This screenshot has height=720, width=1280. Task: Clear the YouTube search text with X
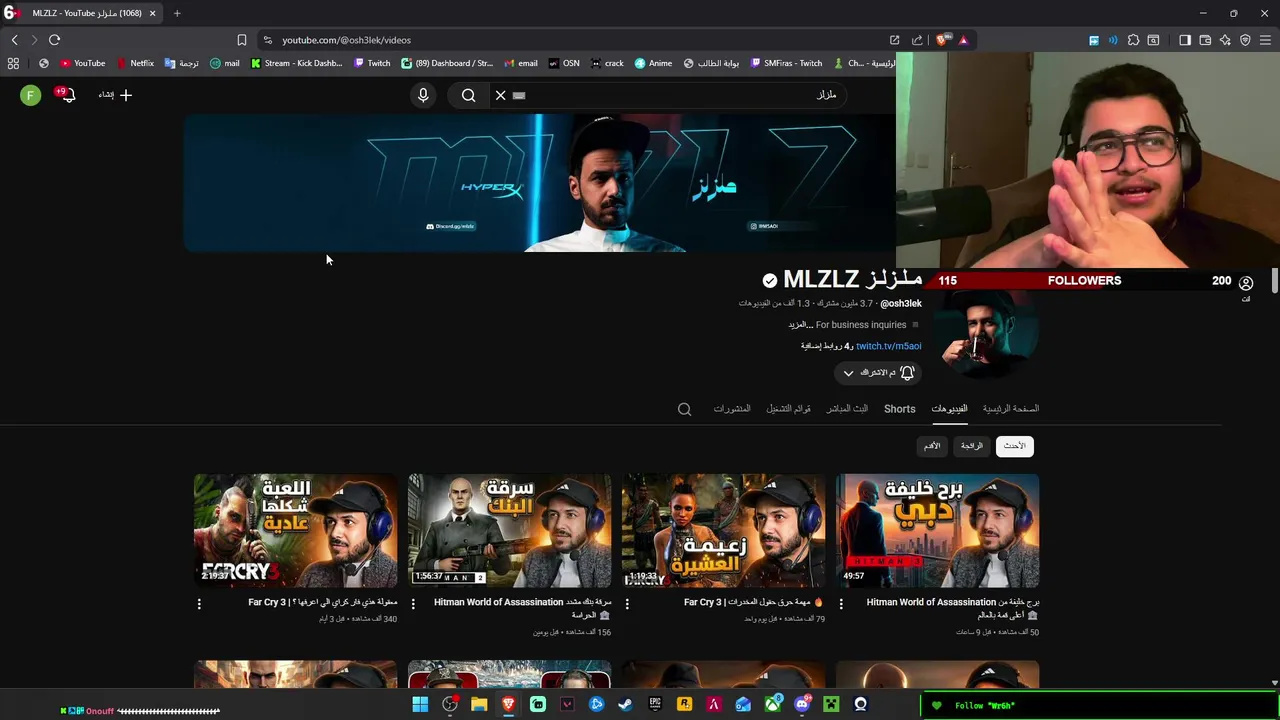coord(500,95)
